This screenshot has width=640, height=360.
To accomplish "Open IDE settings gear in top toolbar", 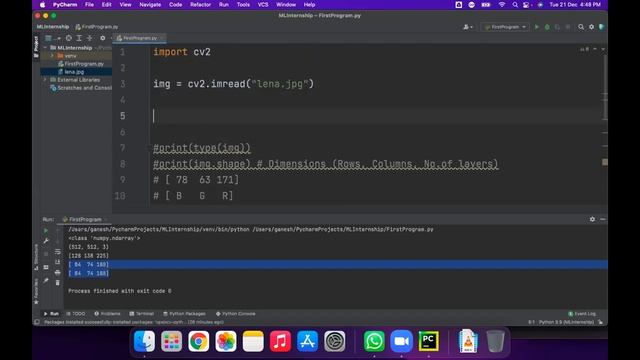I will 591,27.
